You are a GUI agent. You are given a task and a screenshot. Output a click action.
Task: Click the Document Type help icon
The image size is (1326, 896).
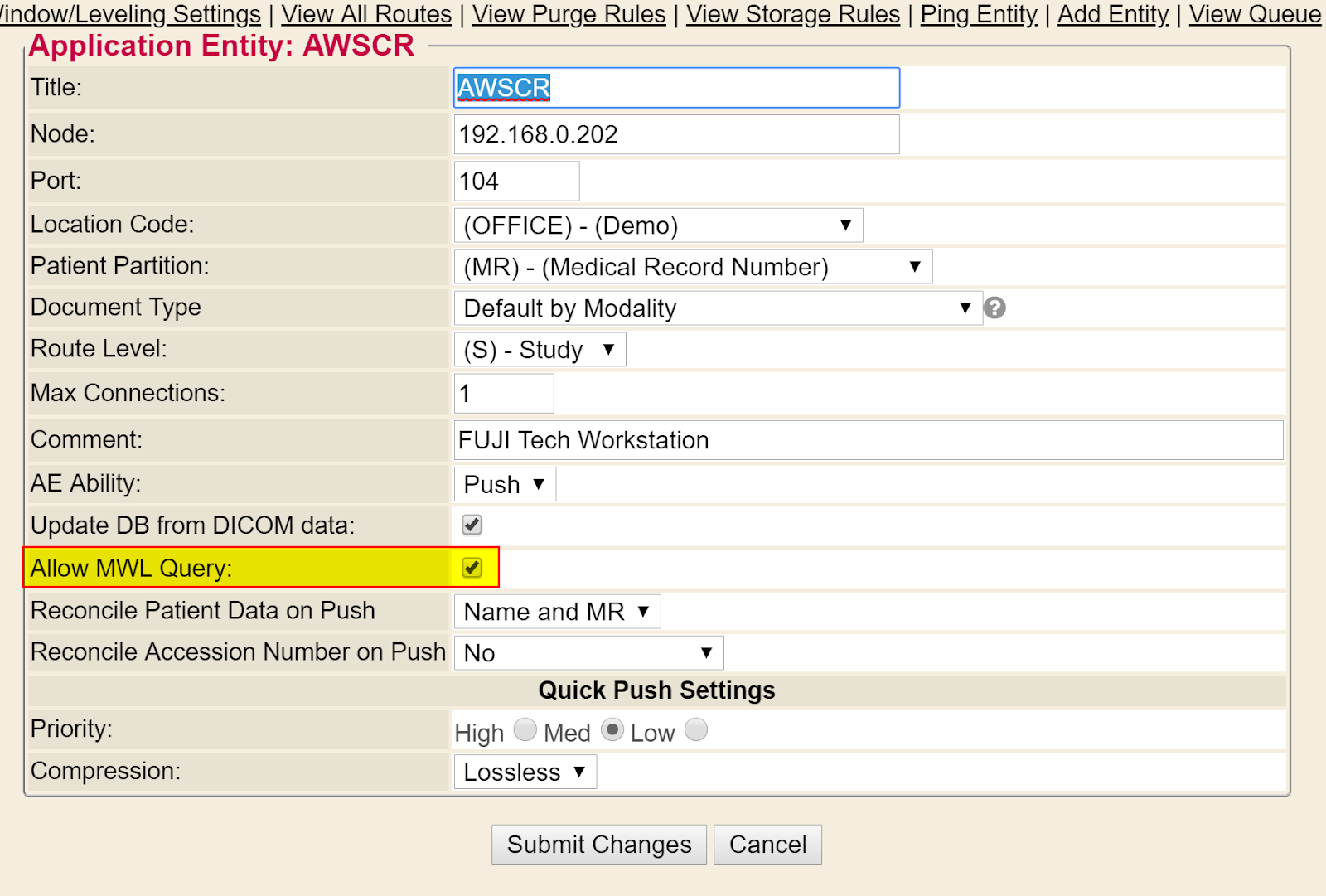[994, 308]
